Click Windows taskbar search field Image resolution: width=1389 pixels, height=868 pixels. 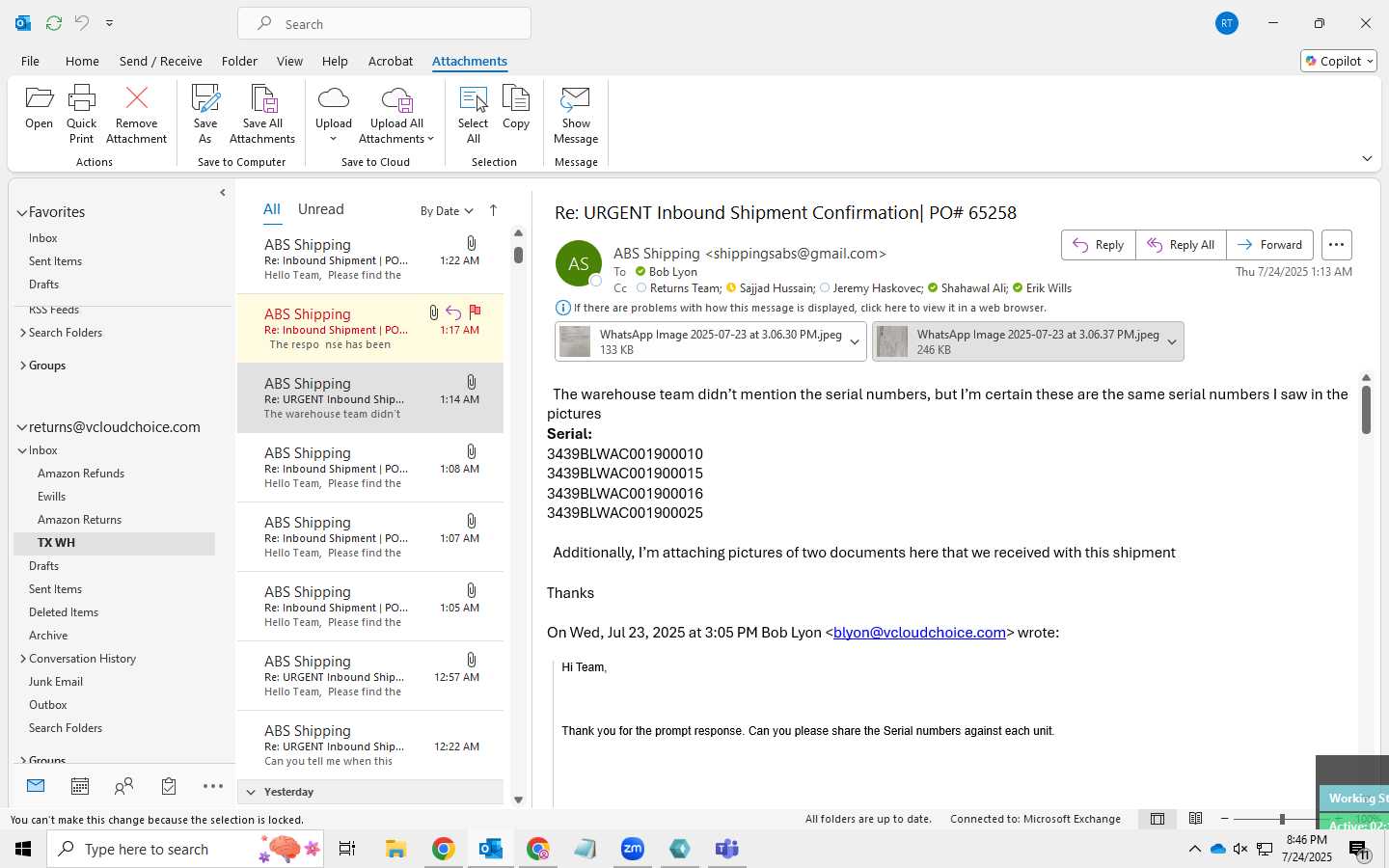[185, 849]
